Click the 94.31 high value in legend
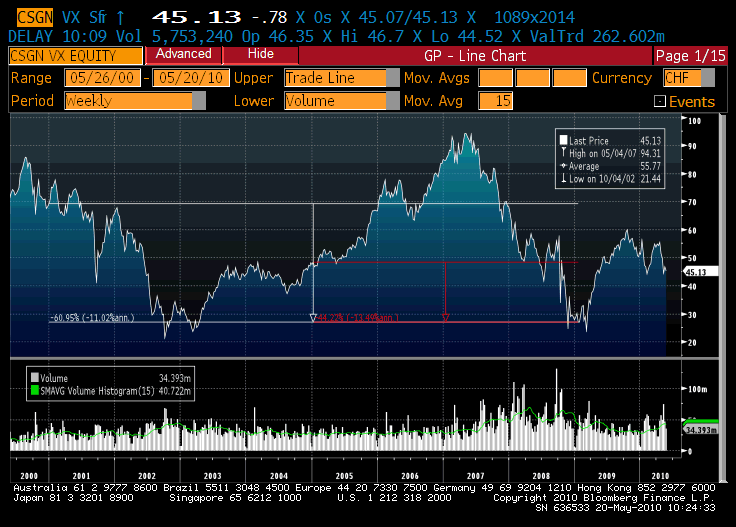Screen dimensions: 736x527 tap(650, 153)
